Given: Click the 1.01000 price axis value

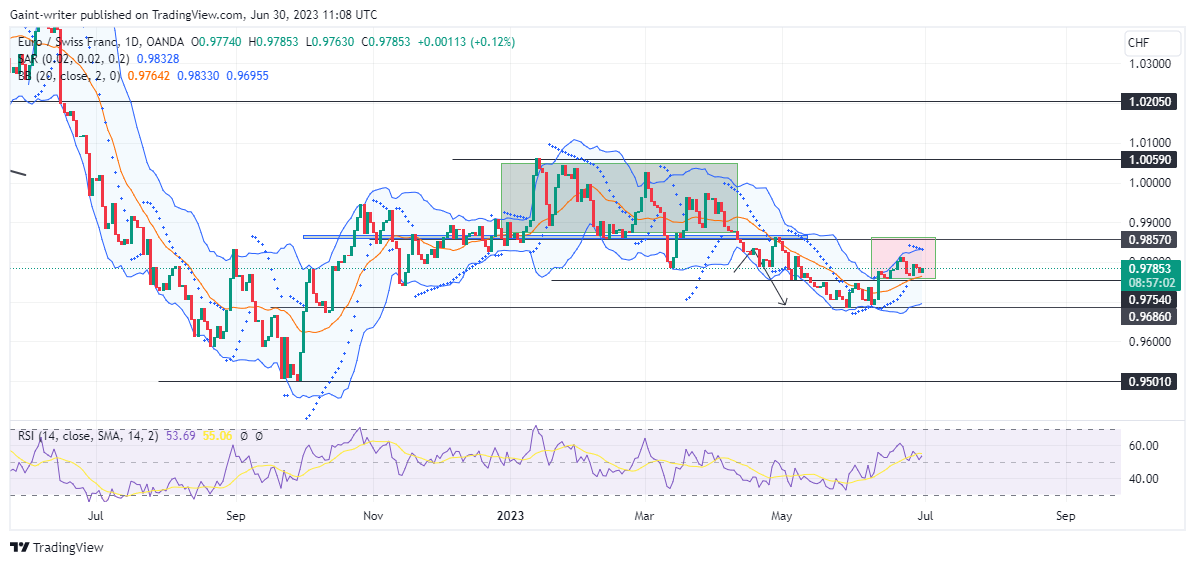Looking at the screenshot, I should [x=1148, y=143].
